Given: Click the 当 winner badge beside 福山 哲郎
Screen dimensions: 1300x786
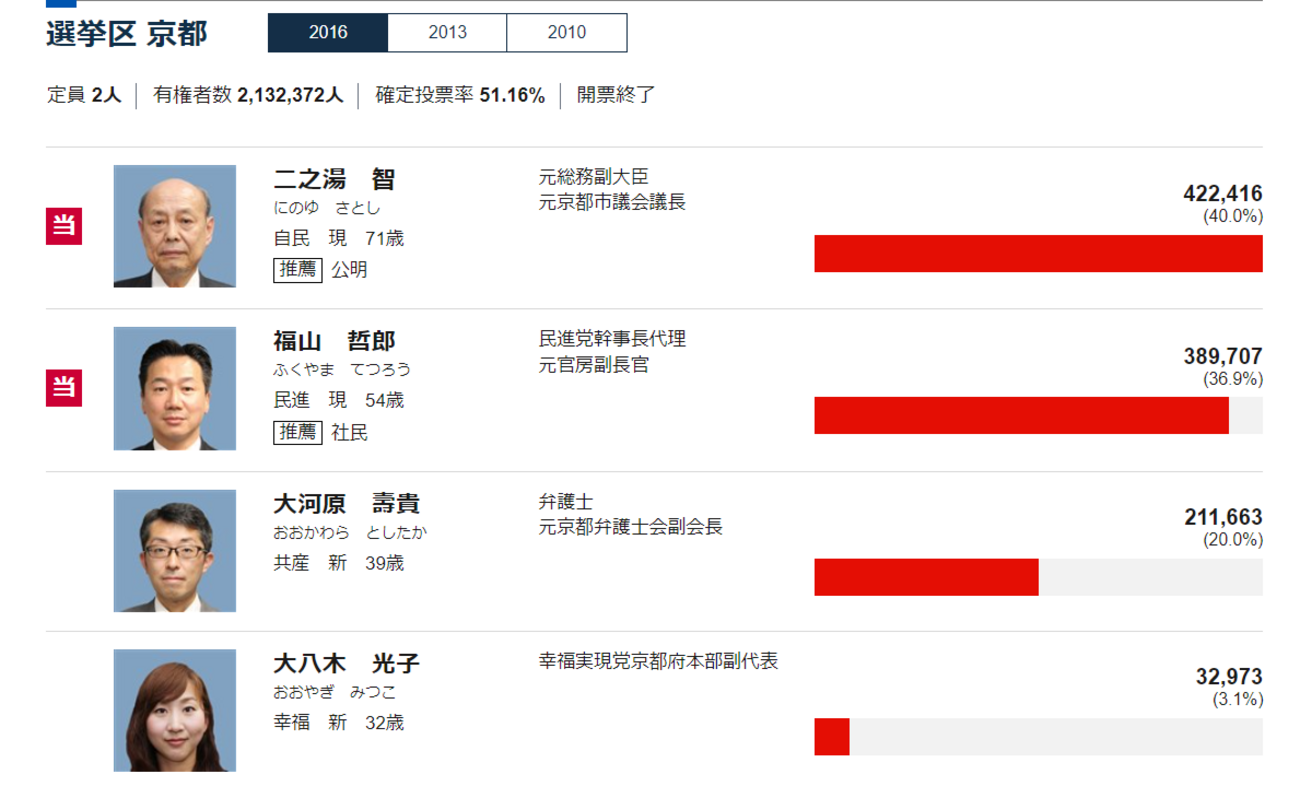Looking at the screenshot, I should pos(64,388).
